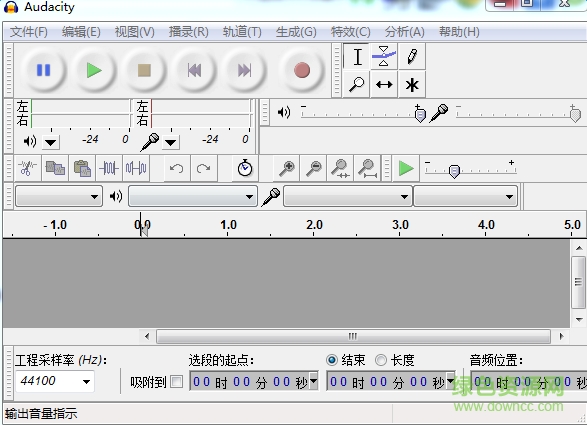Select the Time Shift arrows tool
The image size is (587, 425).
coord(384,84)
